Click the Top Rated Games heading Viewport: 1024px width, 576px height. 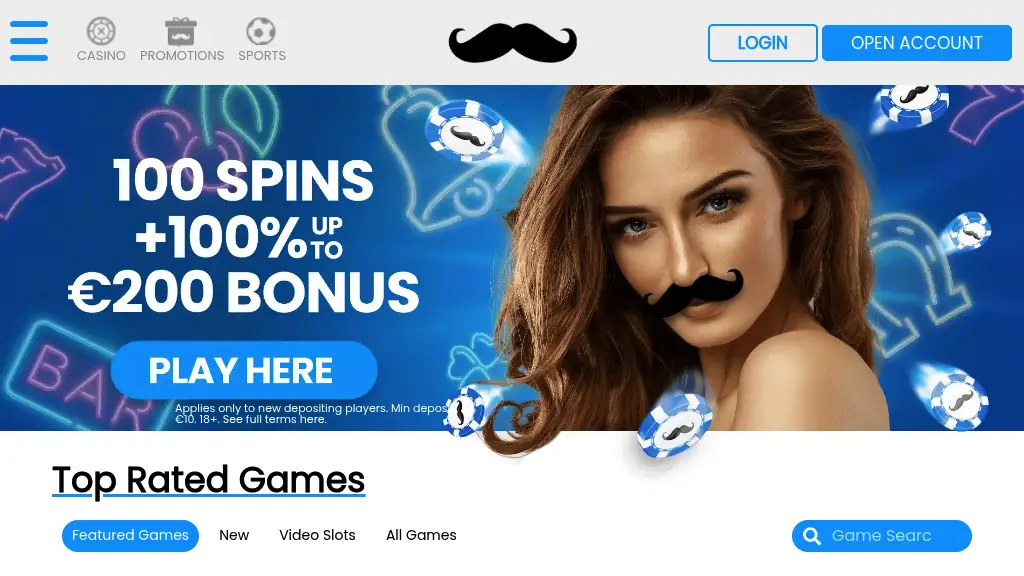(x=208, y=479)
